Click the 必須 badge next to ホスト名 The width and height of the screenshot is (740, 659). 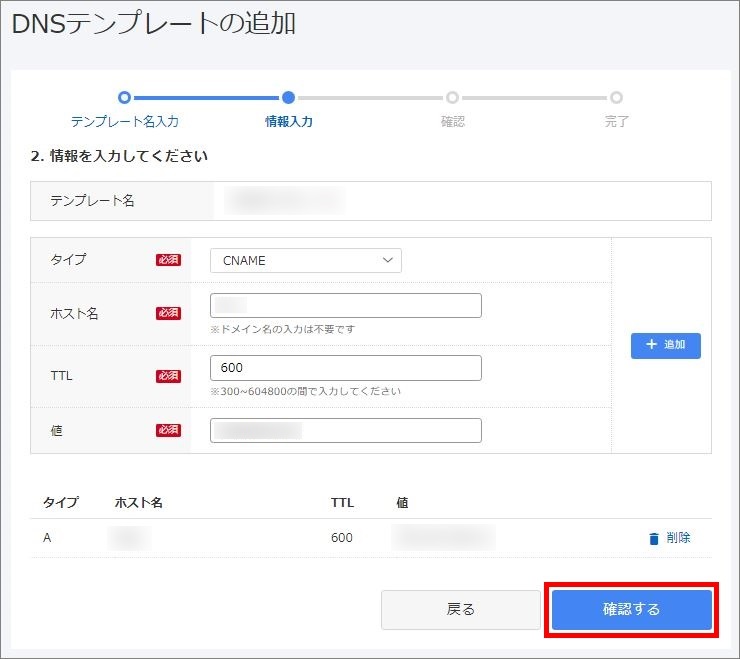coord(168,313)
